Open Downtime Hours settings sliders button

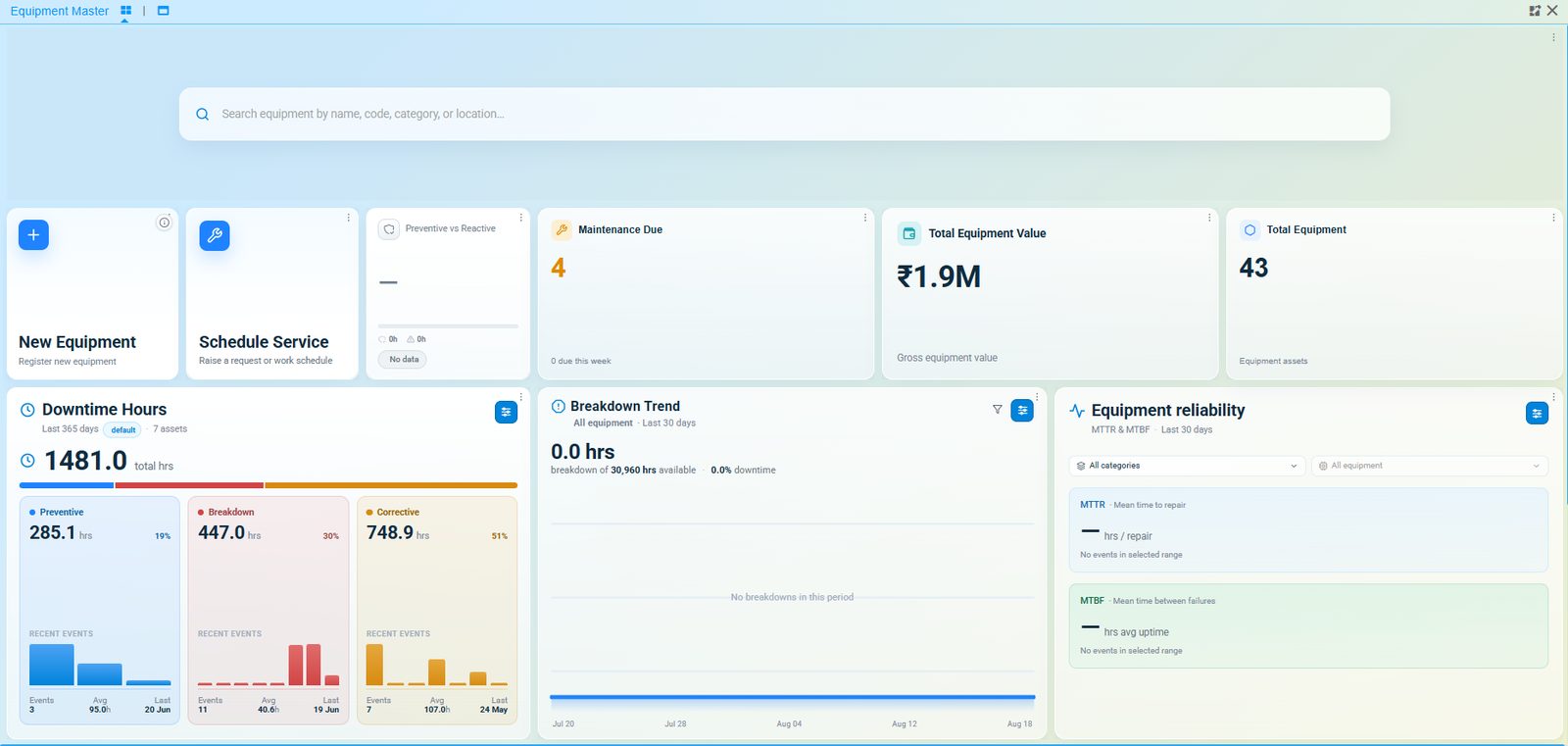[x=506, y=413]
